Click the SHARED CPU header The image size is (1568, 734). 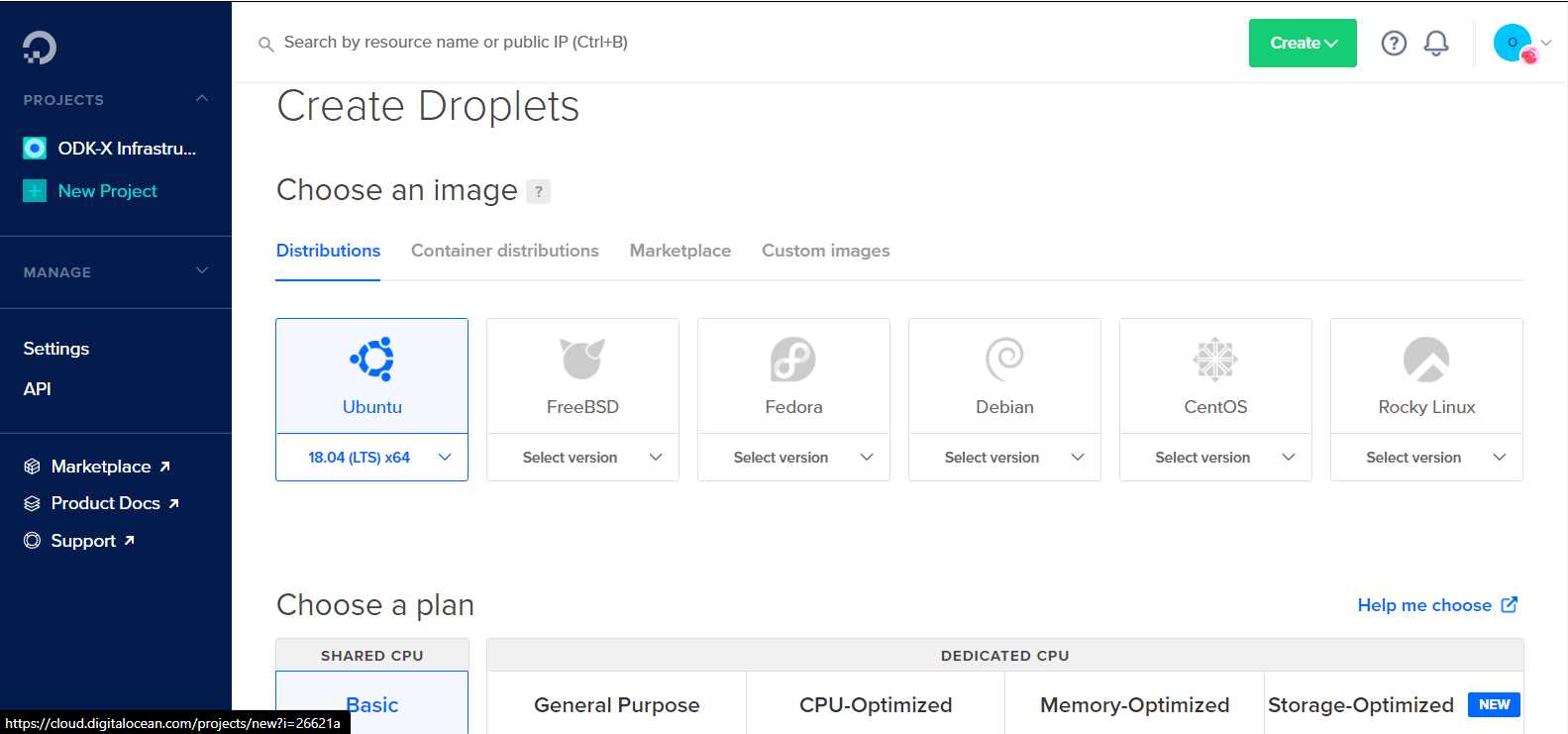372,656
